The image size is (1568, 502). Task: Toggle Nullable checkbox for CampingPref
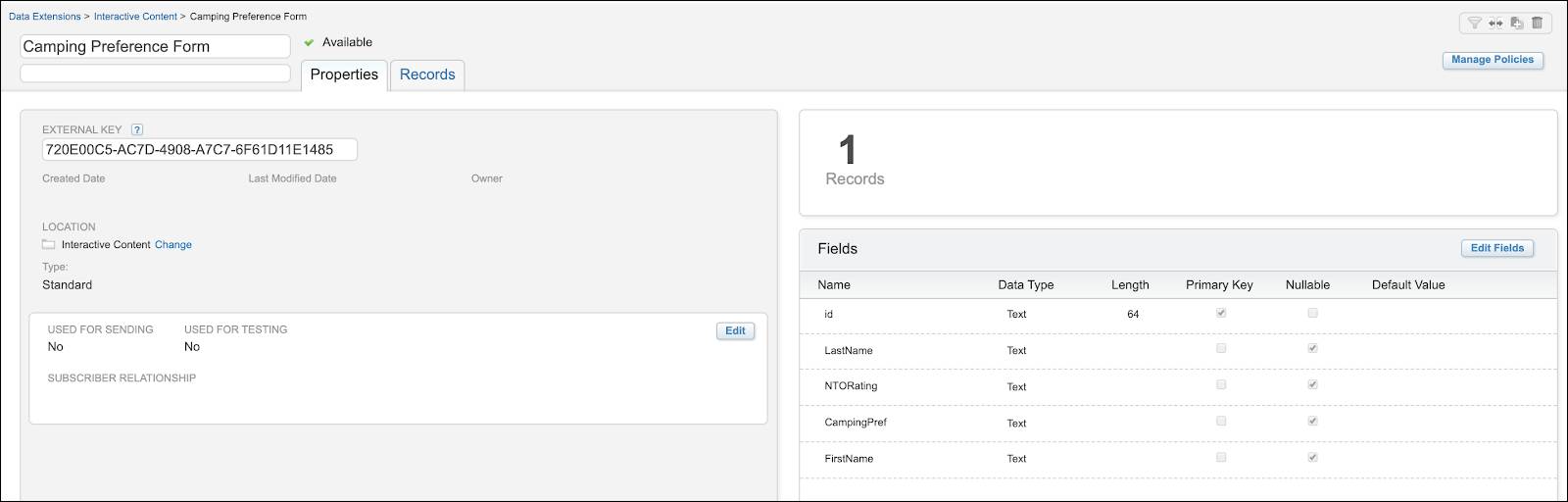point(1312,421)
